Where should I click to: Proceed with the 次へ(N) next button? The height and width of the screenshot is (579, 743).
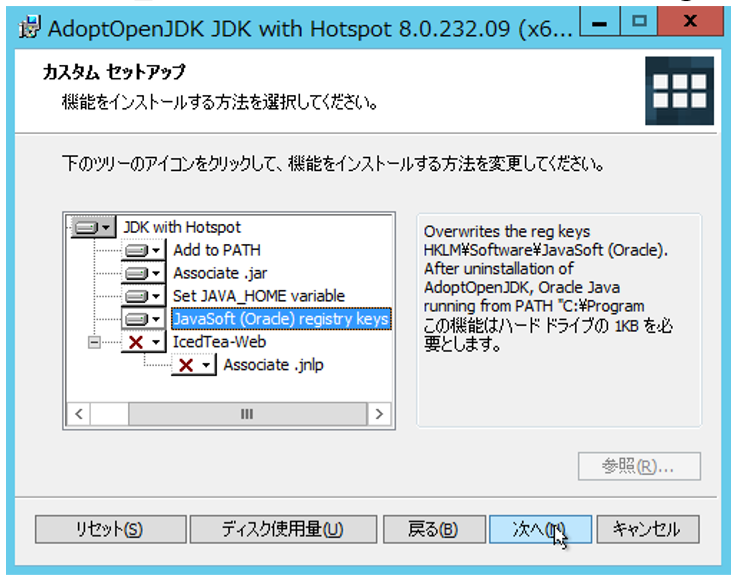540,529
